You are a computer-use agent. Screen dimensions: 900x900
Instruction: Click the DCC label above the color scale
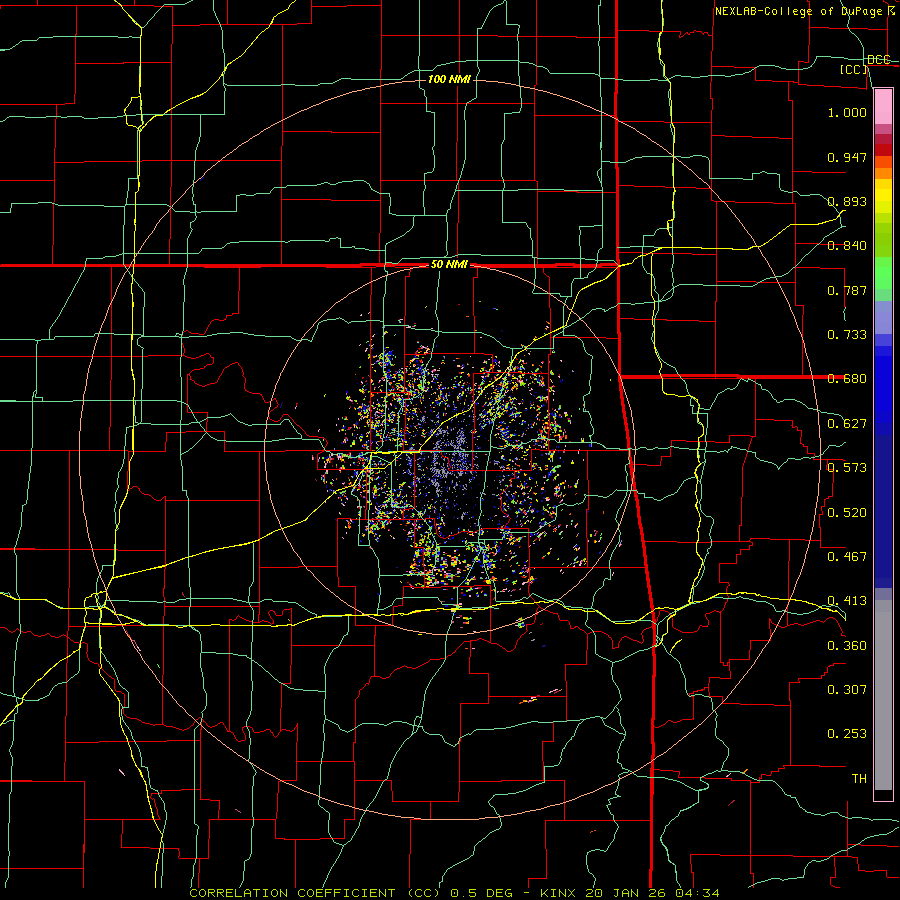pyautogui.click(x=878, y=59)
